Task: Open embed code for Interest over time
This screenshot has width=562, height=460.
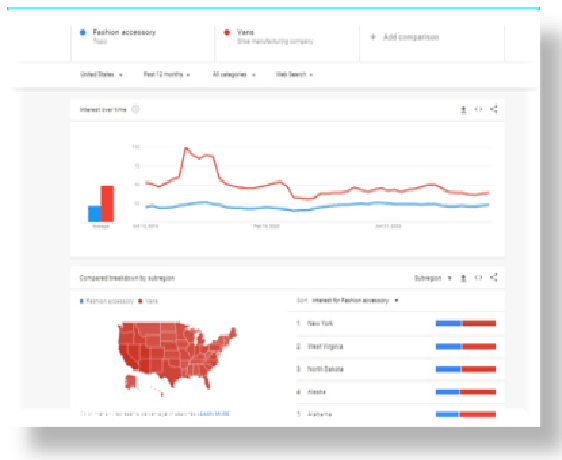Action: point(478,110)
